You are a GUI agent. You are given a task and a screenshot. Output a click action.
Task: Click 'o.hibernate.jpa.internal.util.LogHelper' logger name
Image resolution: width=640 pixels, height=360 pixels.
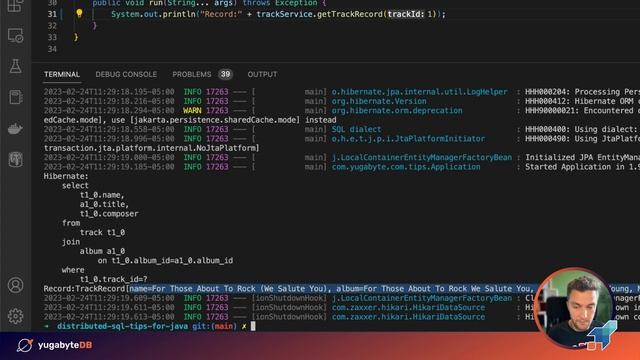click(419, 92)
